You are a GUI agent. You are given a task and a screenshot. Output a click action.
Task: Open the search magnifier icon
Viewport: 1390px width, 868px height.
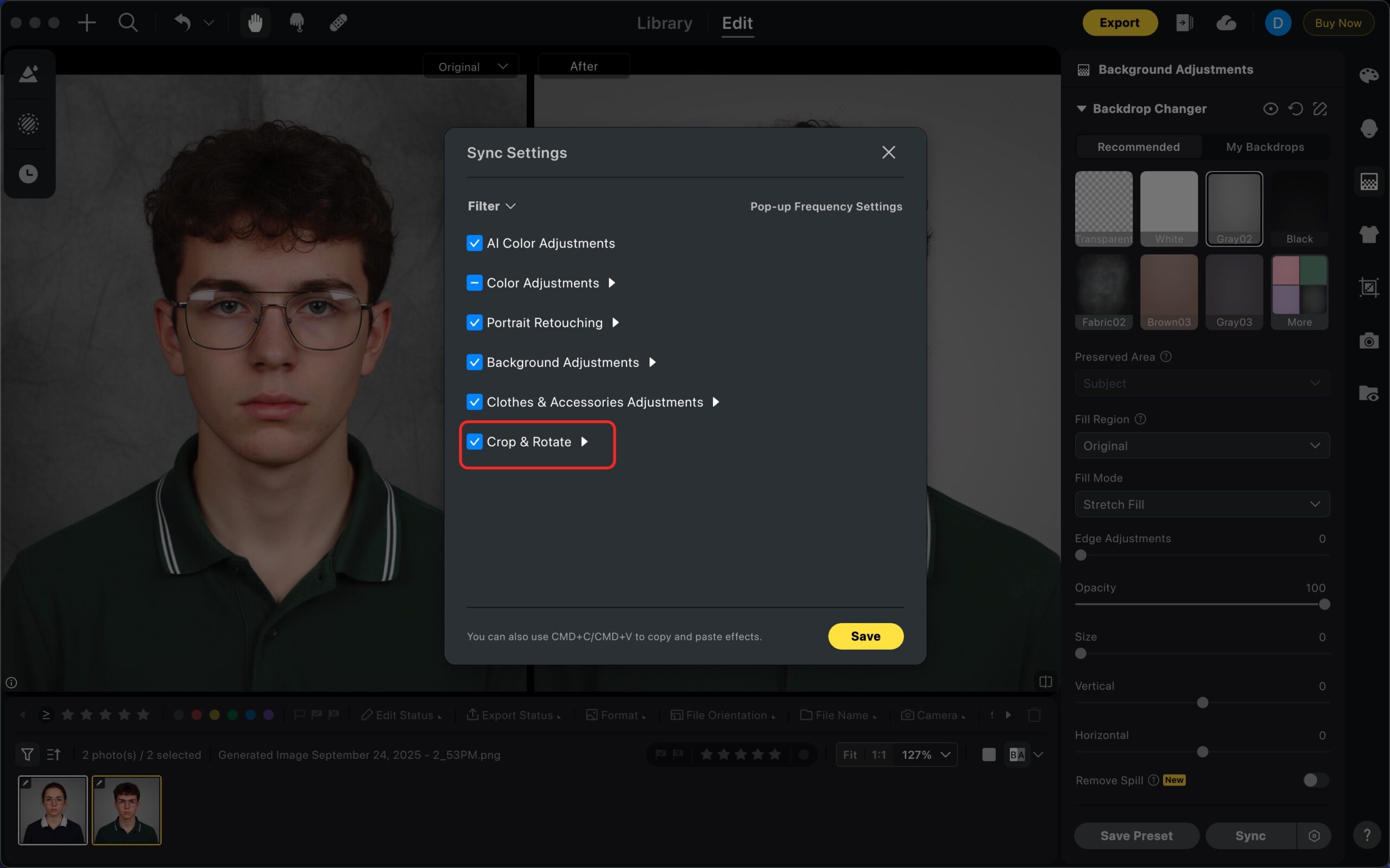click(128, 23)
